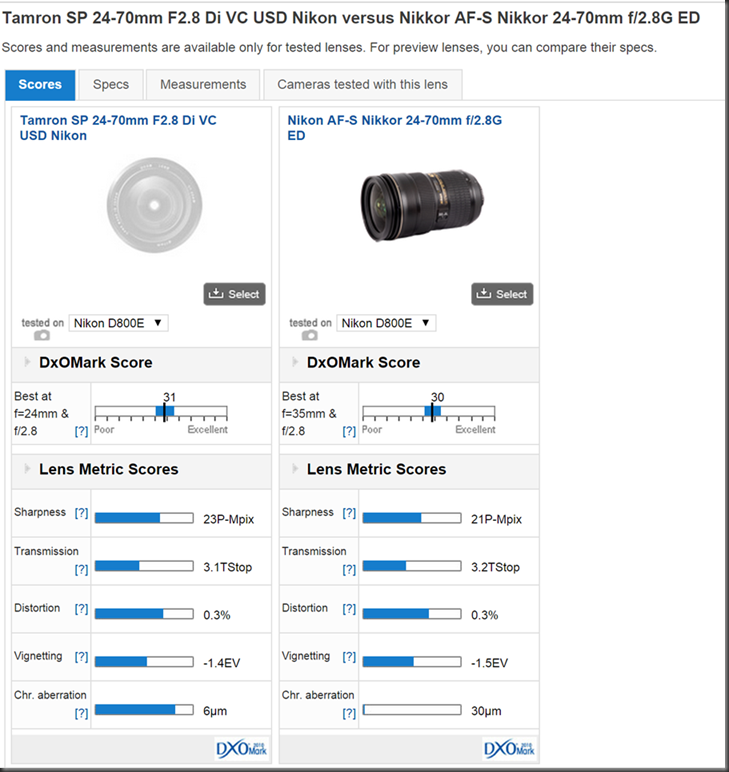This screenshot has height=772, width=729.
Task: Open help for Nikon DxOMark best-at score
Action: coord(349,431)
